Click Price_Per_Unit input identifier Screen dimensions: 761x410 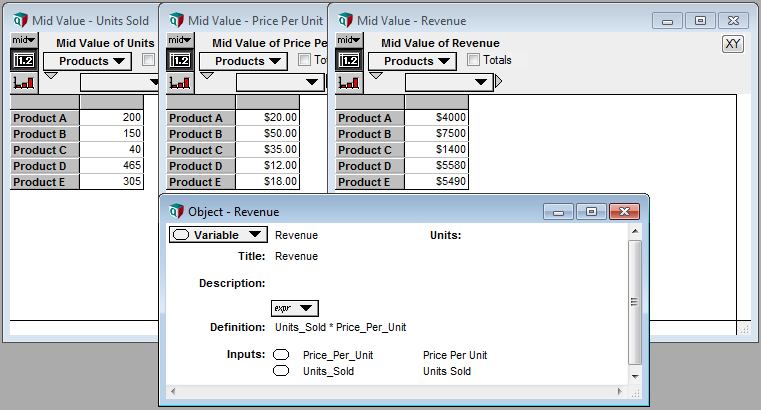click(x=338, y=355)
